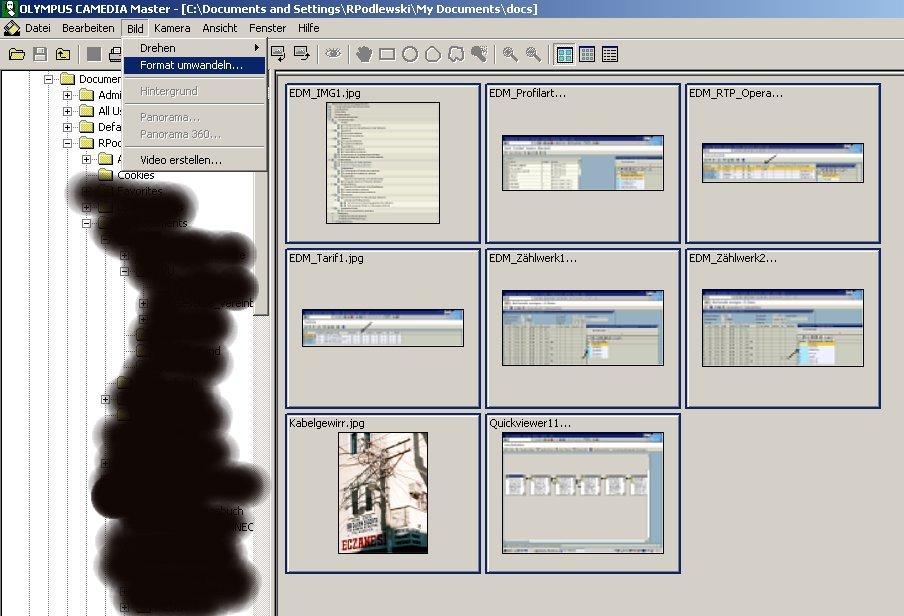Select the ellipse selection tool
Screen dimensions: 904x616
pyautogui.click(x=410, y=54)
